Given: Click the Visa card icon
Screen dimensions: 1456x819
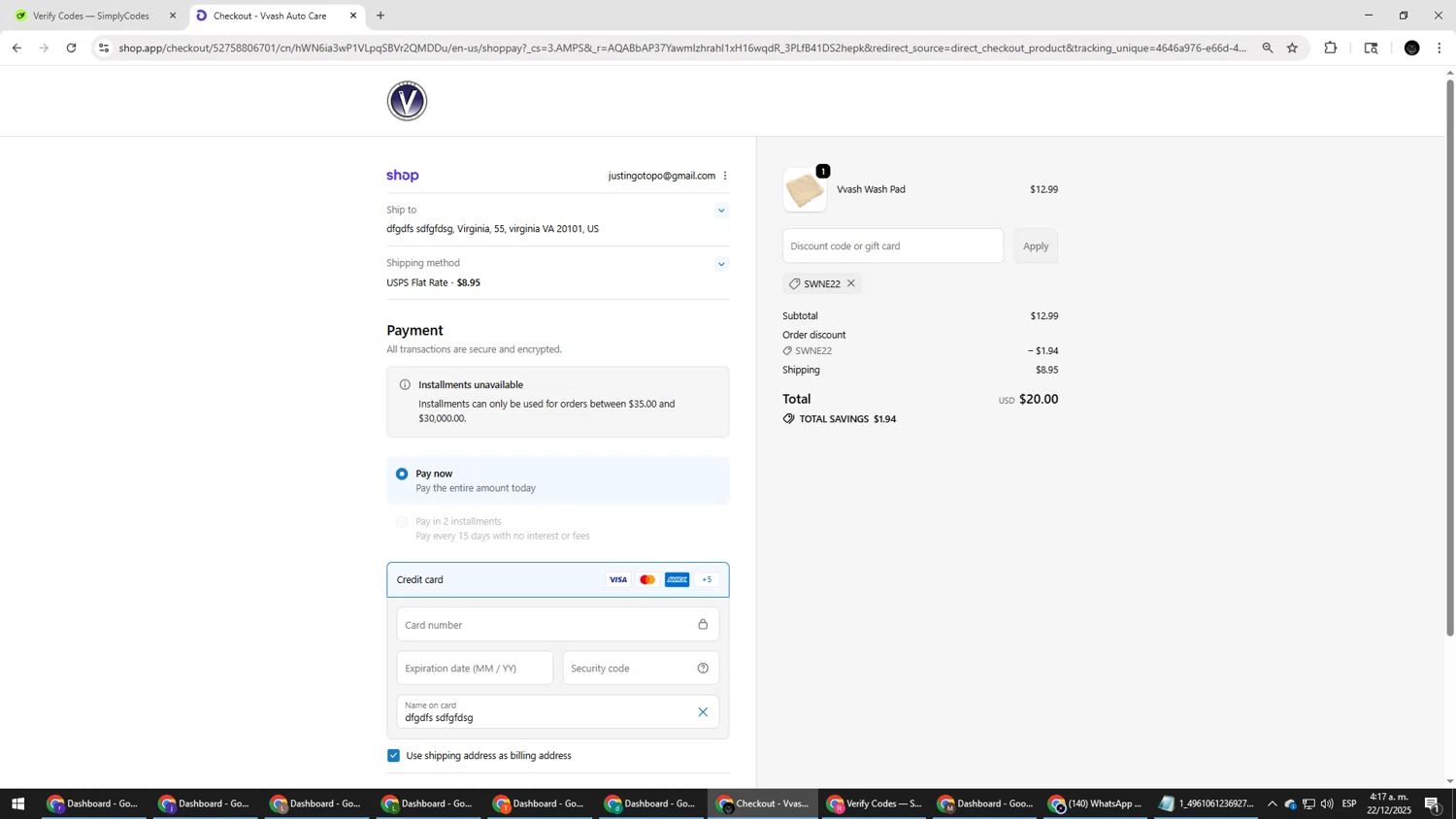Looking at the screenshot, I should [x=618, y=580].
